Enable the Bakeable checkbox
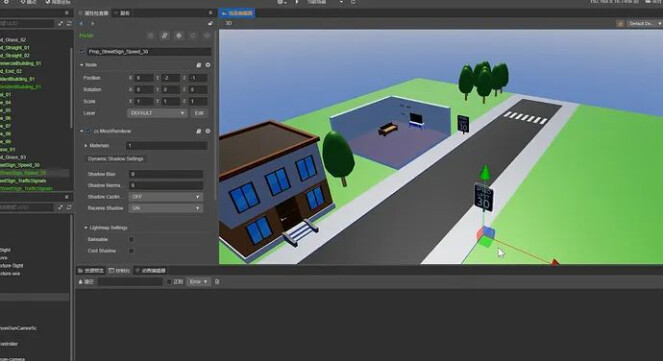 pyautogui.click(x=131, y=240)
